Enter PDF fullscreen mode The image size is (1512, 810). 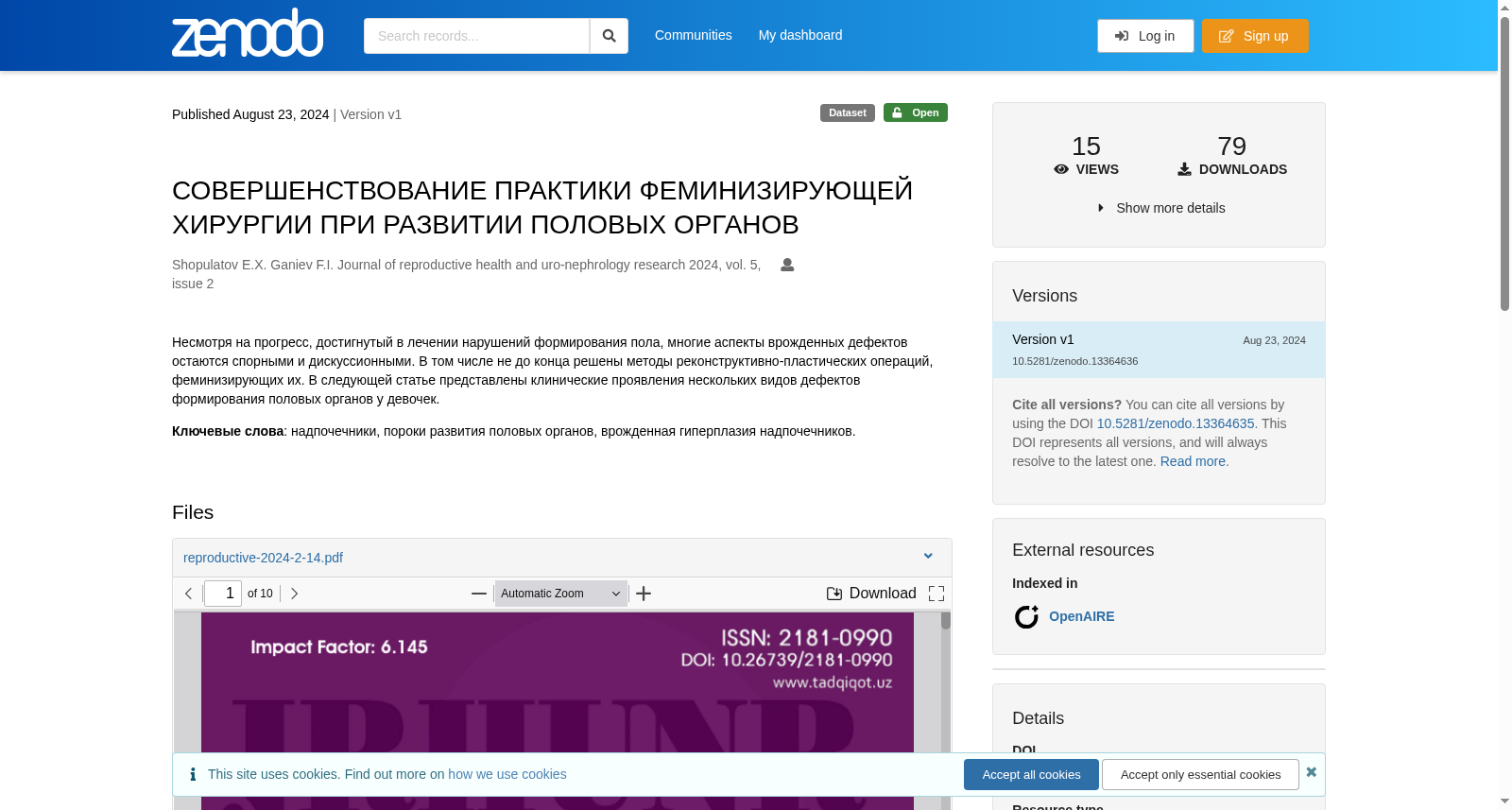click(936, 594)
